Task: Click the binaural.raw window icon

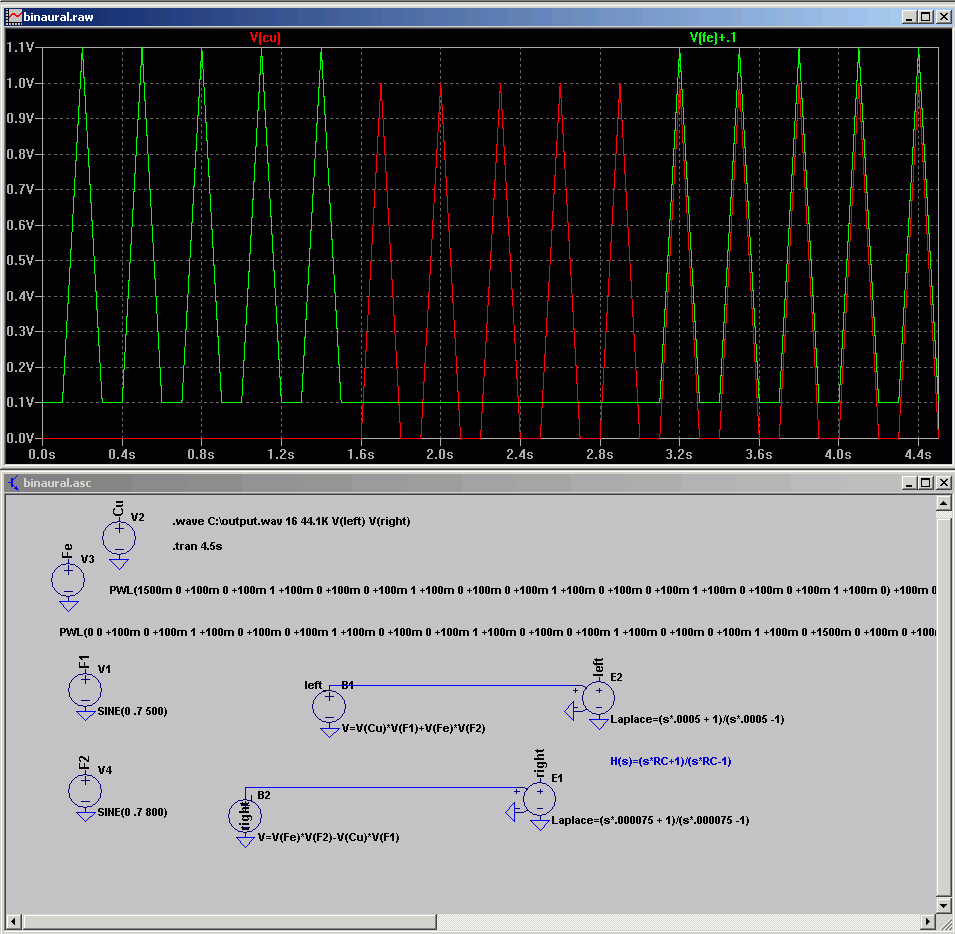Action: click(x=13, y=17)
